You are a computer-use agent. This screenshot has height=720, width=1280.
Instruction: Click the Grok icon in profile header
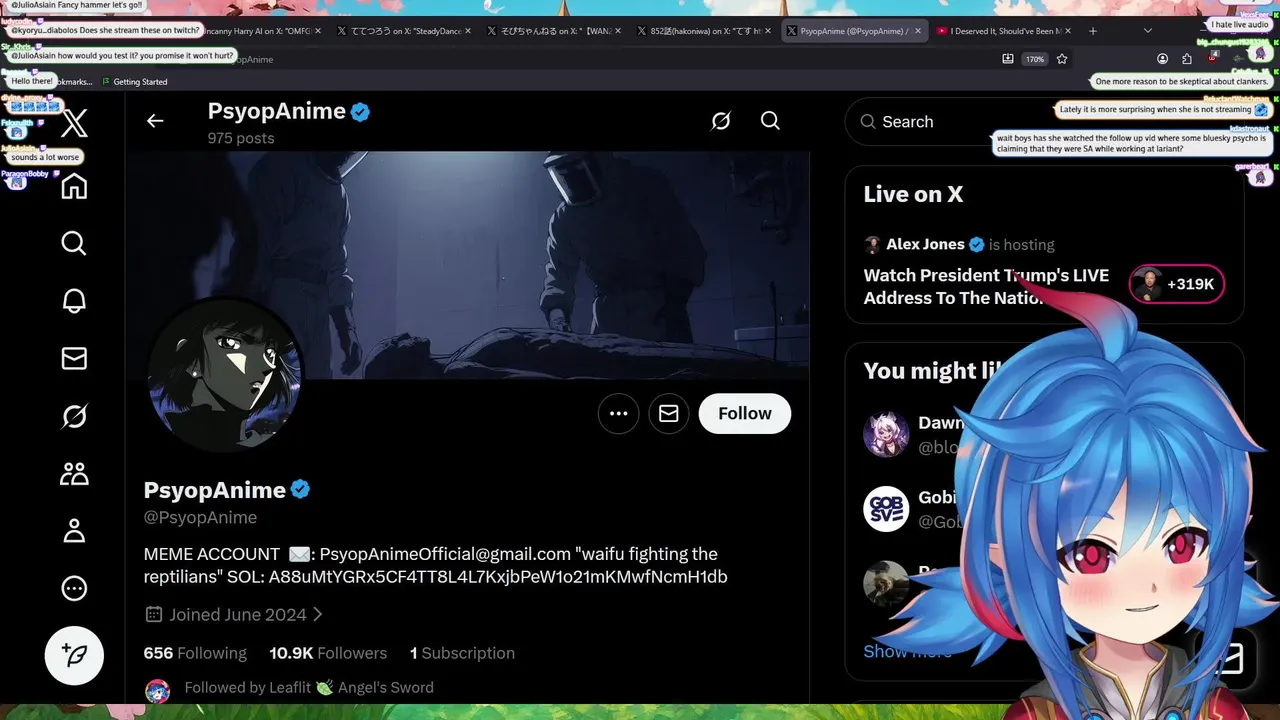click(x=720, y=121)
